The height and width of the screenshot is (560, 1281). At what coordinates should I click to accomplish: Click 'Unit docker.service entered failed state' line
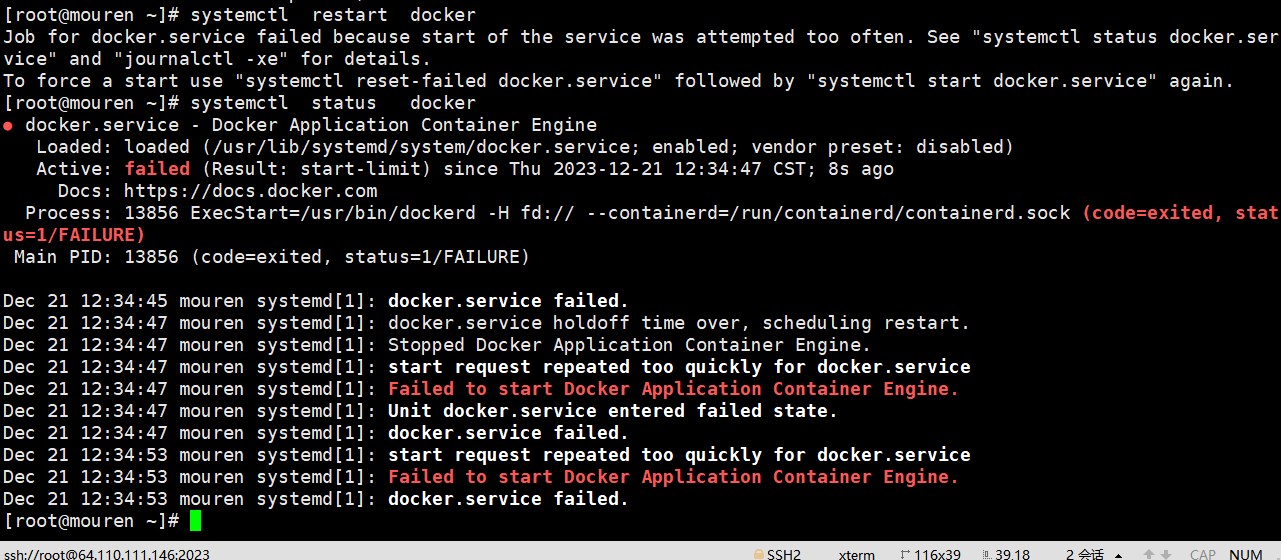(x=612, y=411)
